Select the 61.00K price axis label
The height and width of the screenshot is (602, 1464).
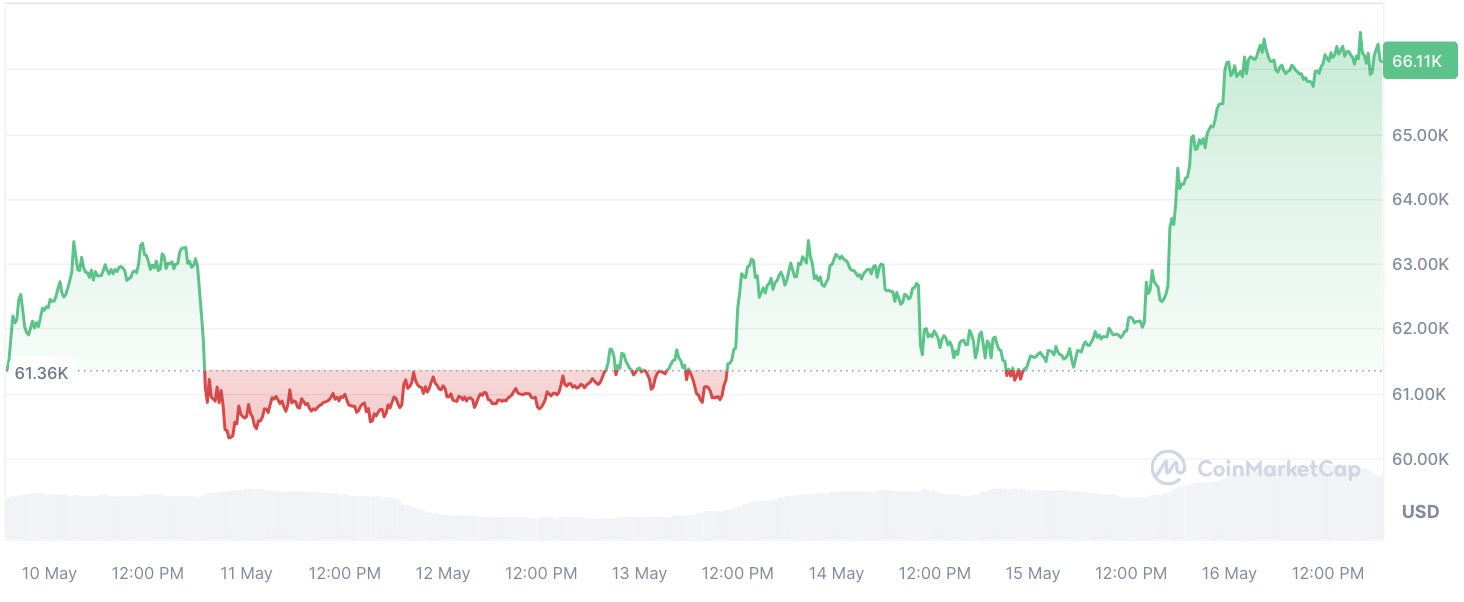click(1420, 395)
